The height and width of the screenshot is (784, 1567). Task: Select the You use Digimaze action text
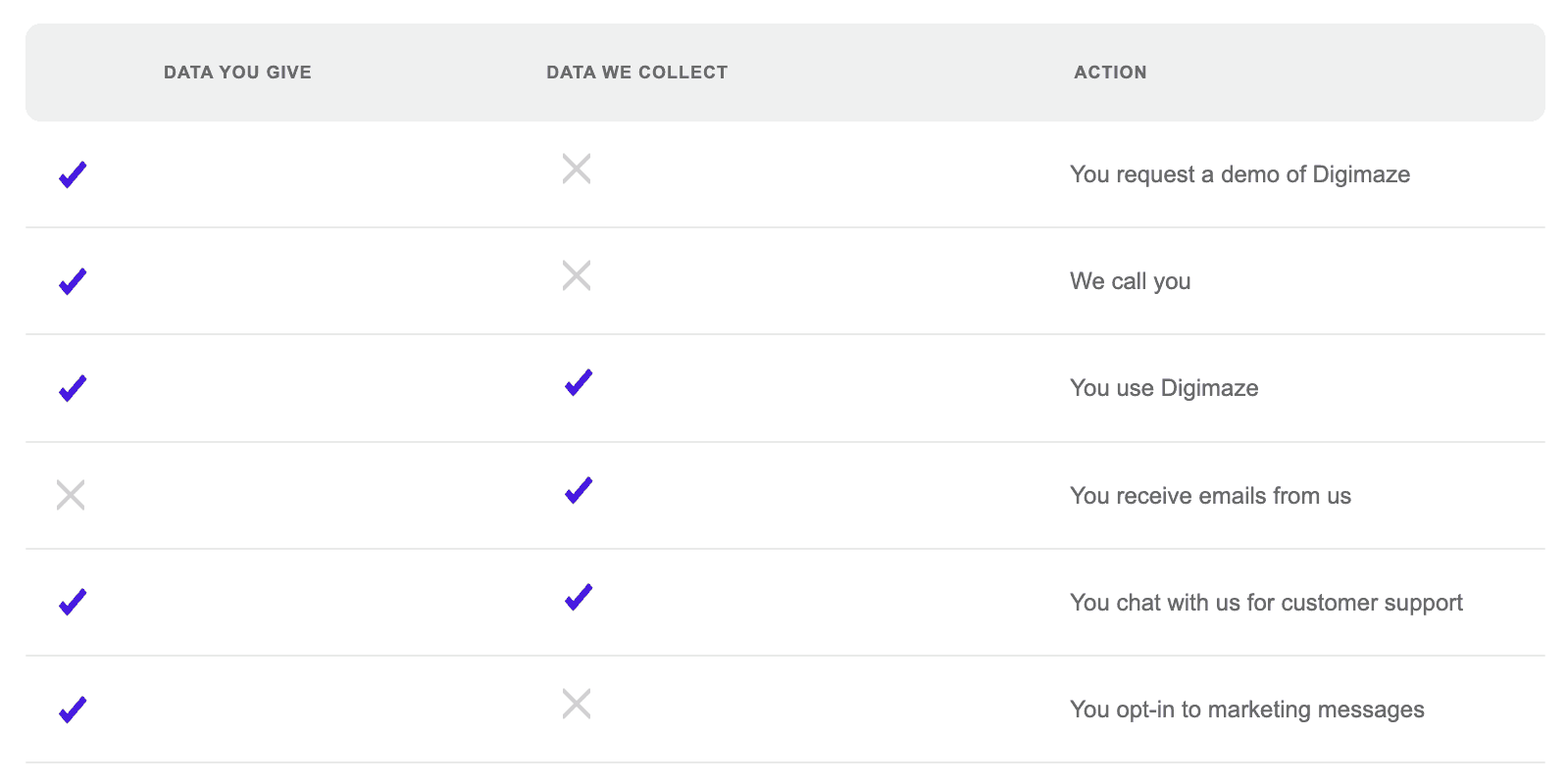coord(1164,388)
